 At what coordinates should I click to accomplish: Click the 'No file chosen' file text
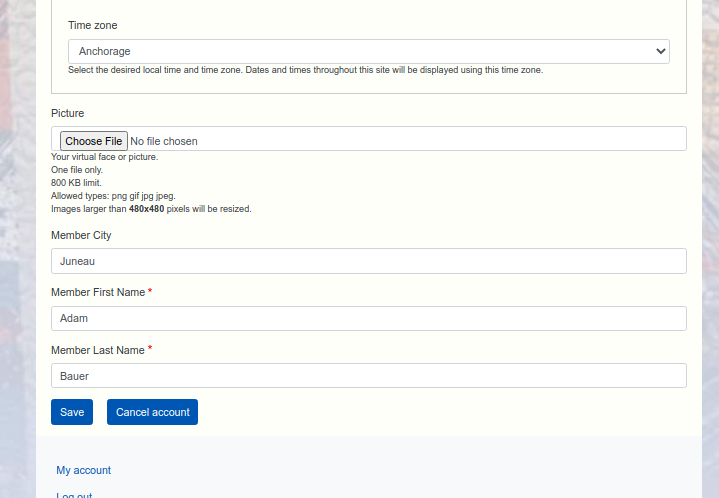coord(164,141)
